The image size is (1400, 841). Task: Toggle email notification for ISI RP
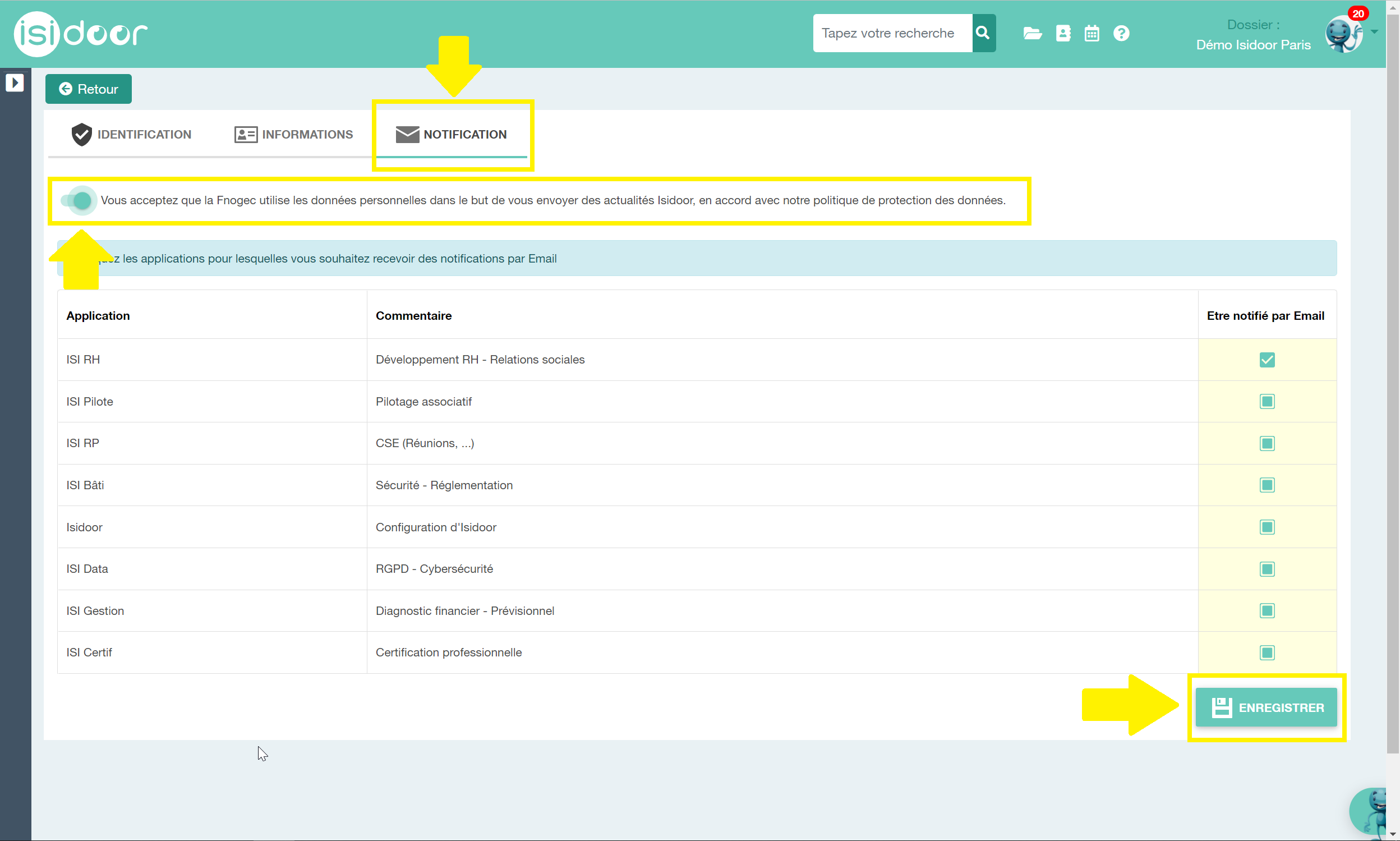[1267, 443]
